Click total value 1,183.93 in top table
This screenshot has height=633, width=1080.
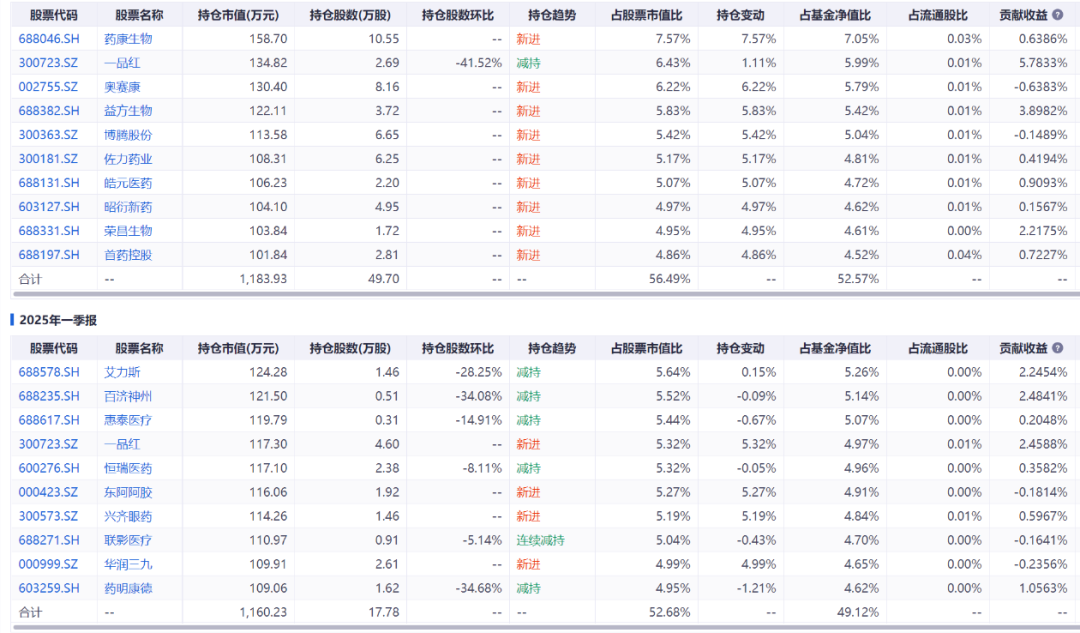click(263, 279)
